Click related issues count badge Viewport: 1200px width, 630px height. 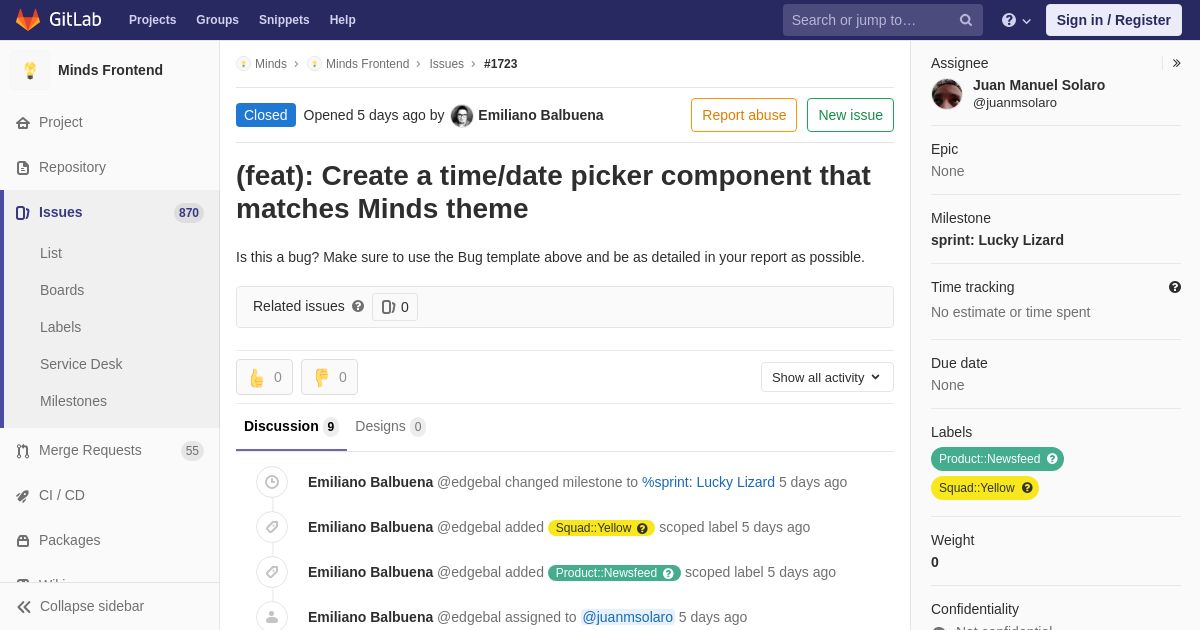coord(395,307)
